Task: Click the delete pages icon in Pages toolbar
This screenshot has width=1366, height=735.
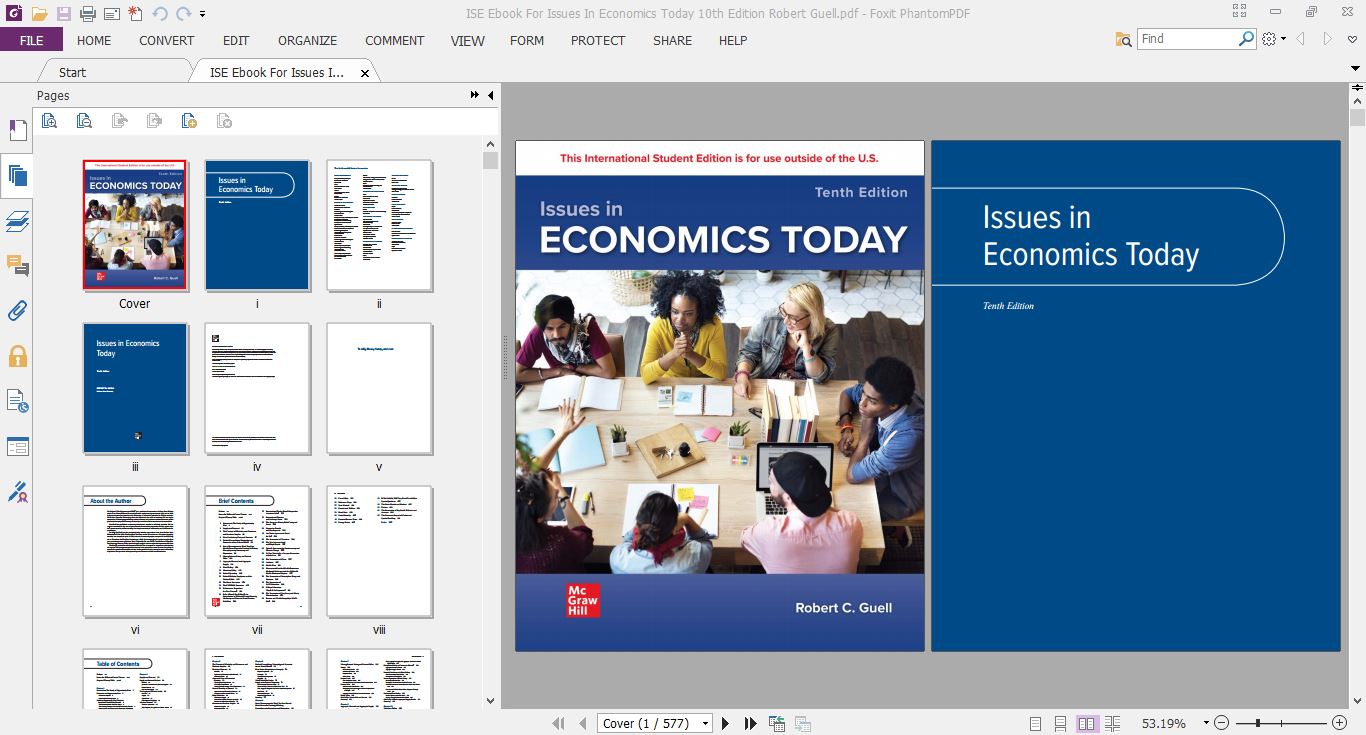Action: click(x=224, y=121)
